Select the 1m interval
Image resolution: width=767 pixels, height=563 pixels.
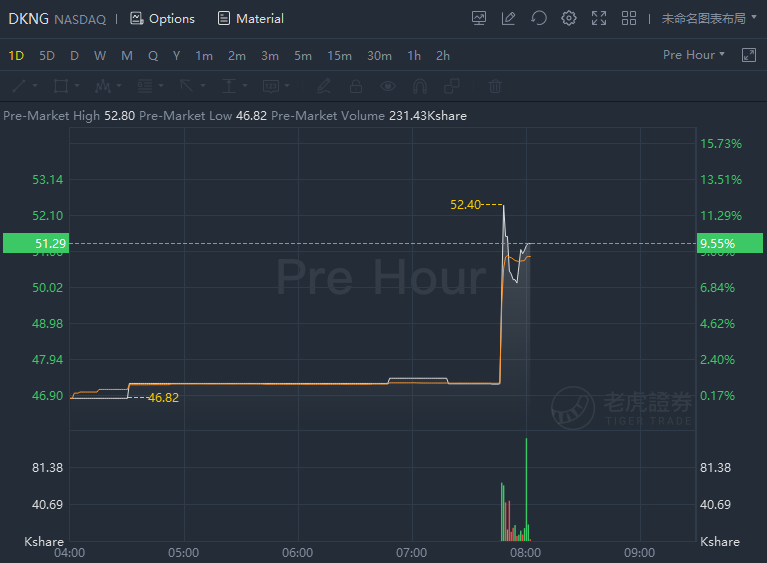(204, 56)
